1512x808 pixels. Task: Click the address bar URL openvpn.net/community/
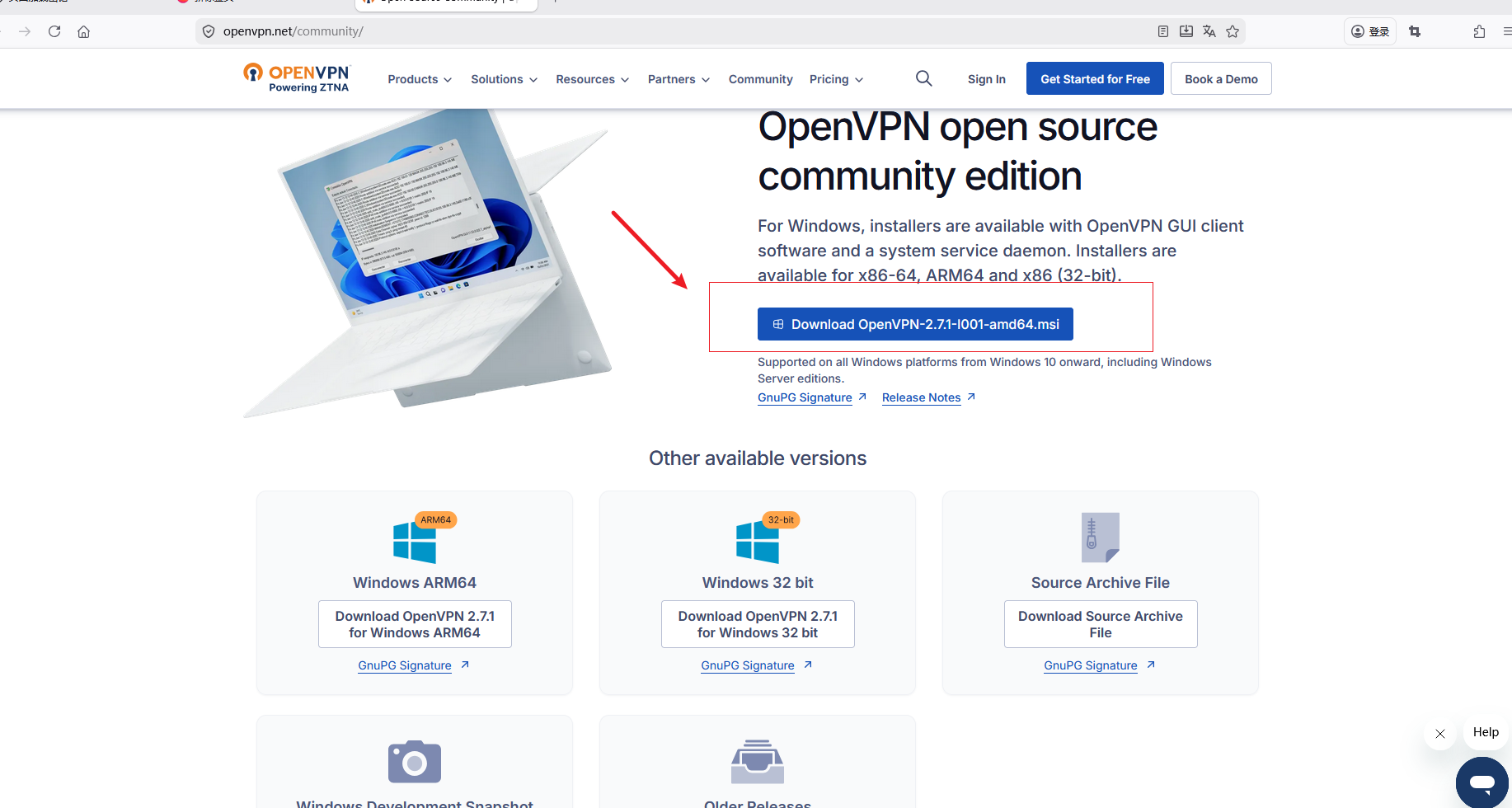(x=293, y=31)
